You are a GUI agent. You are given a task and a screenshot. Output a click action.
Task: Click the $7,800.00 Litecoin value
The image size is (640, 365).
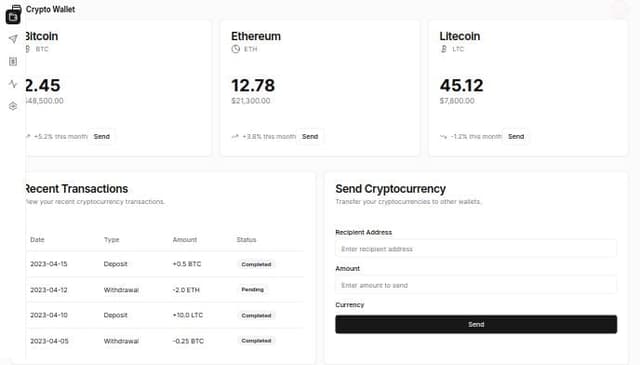pyautogui.click(x=457, y=101)
